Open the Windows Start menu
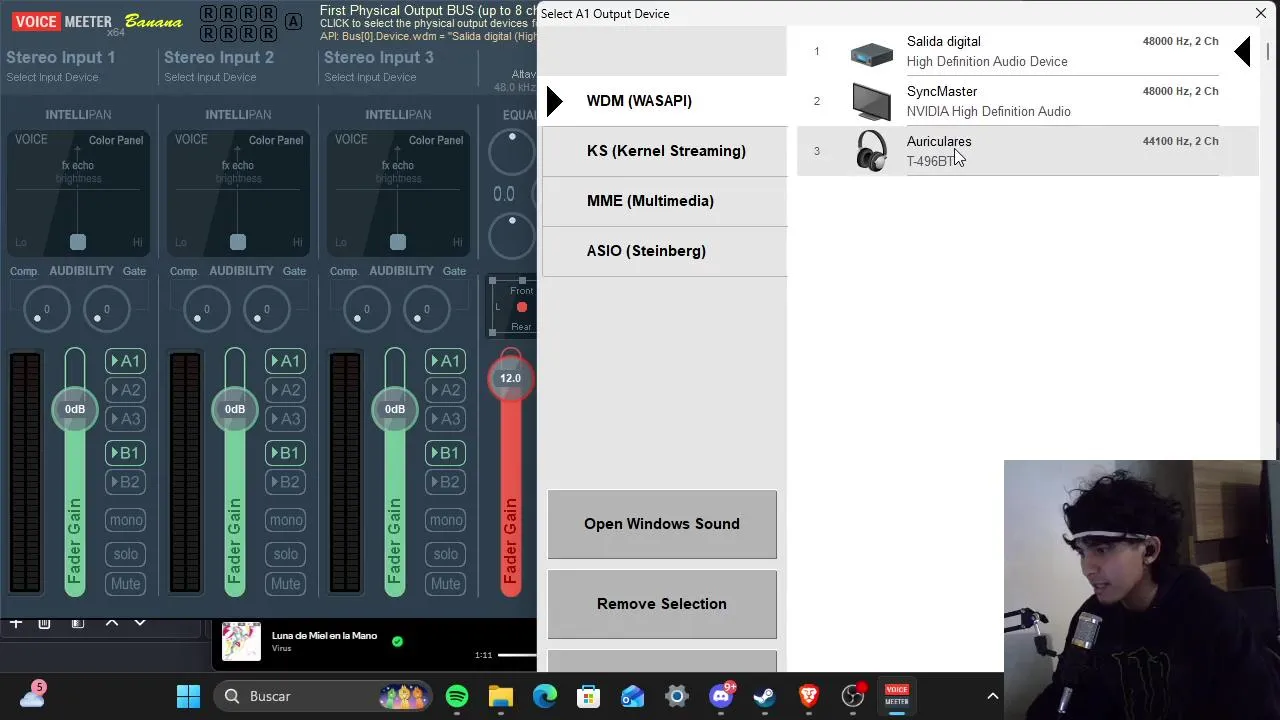This screenshot has width=1280, height=720. (188, 696)
